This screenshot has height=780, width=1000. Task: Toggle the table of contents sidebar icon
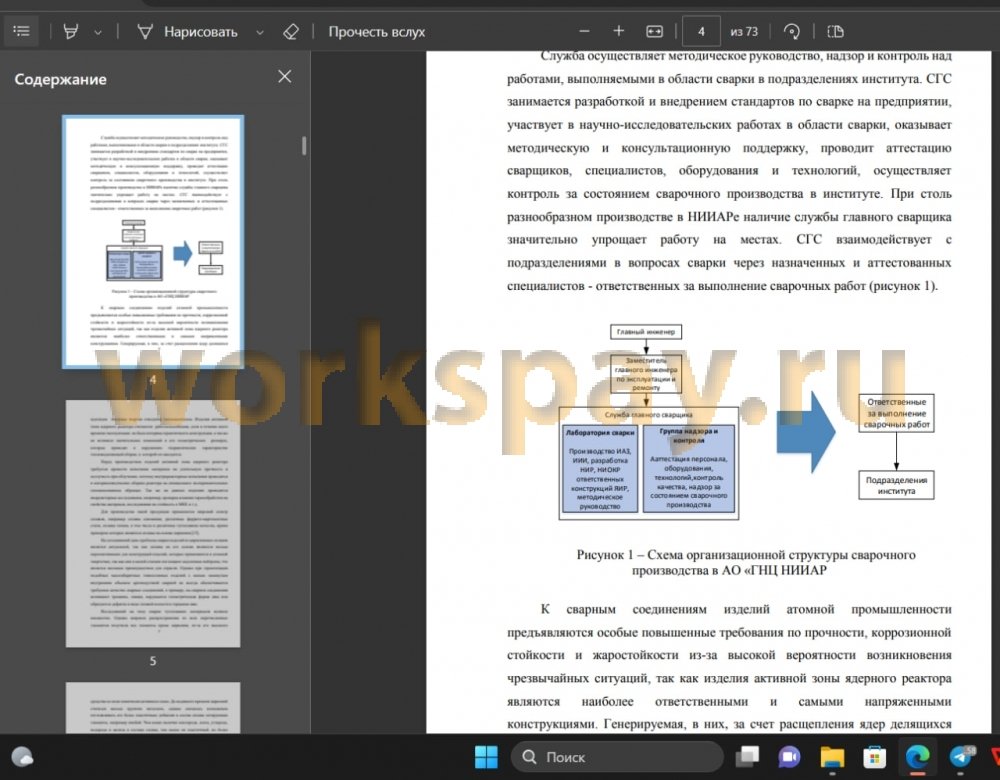click(21, 31)
